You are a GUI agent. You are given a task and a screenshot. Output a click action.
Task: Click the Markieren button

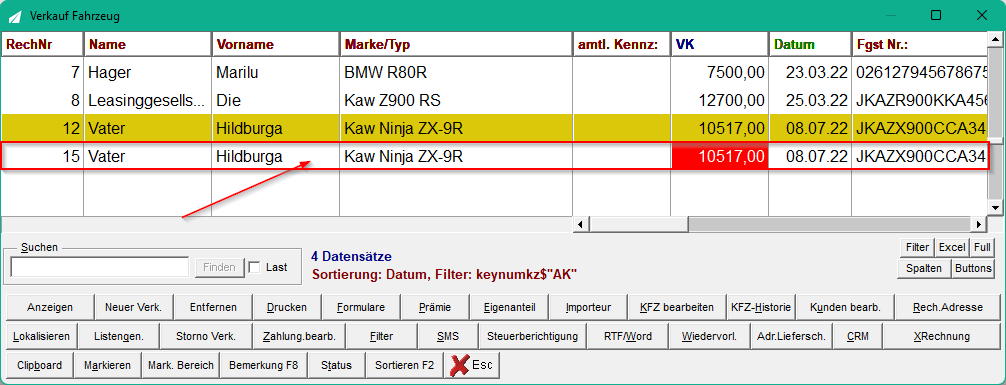point(107,365)
